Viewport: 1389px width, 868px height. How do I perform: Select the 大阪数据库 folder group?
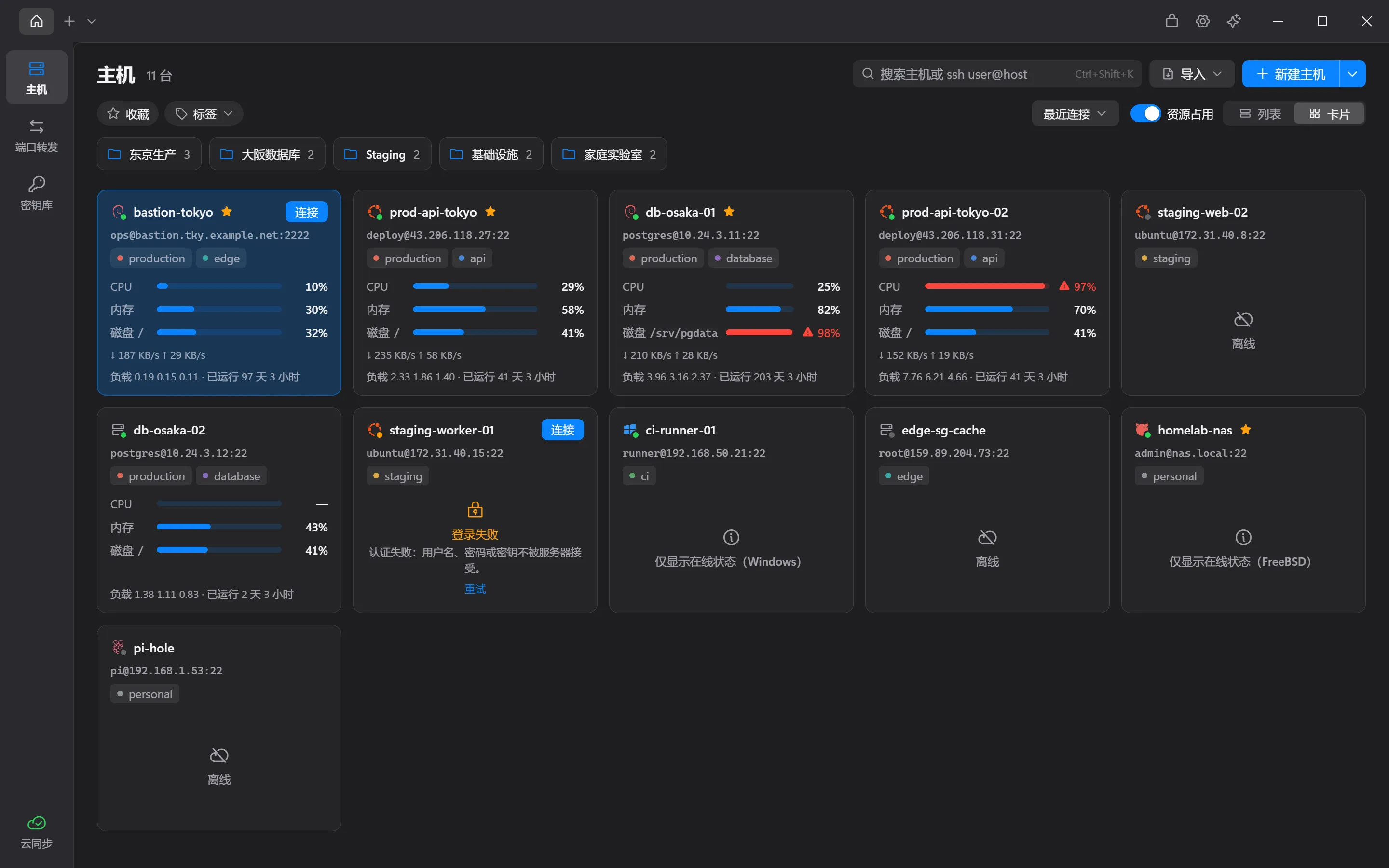pos(268,154)
